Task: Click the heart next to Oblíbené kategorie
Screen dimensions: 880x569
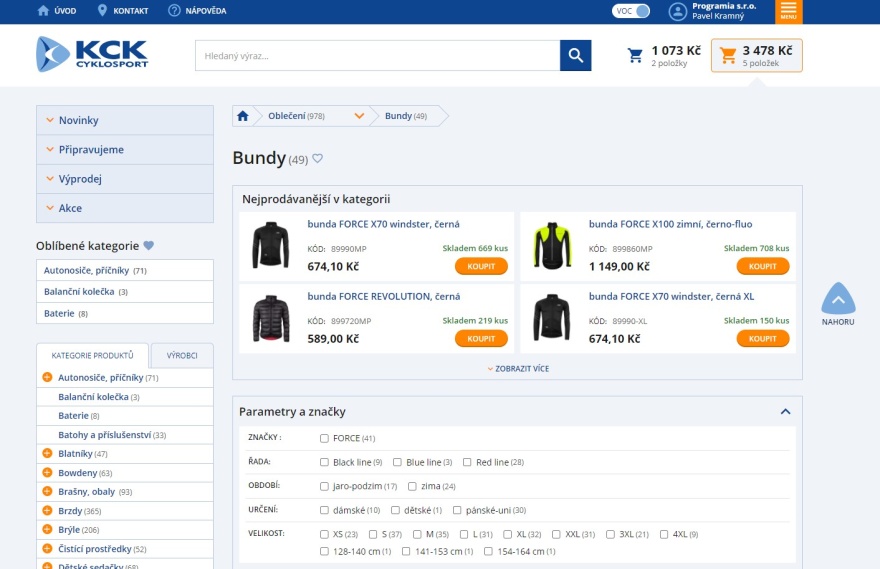Action: 148,245
